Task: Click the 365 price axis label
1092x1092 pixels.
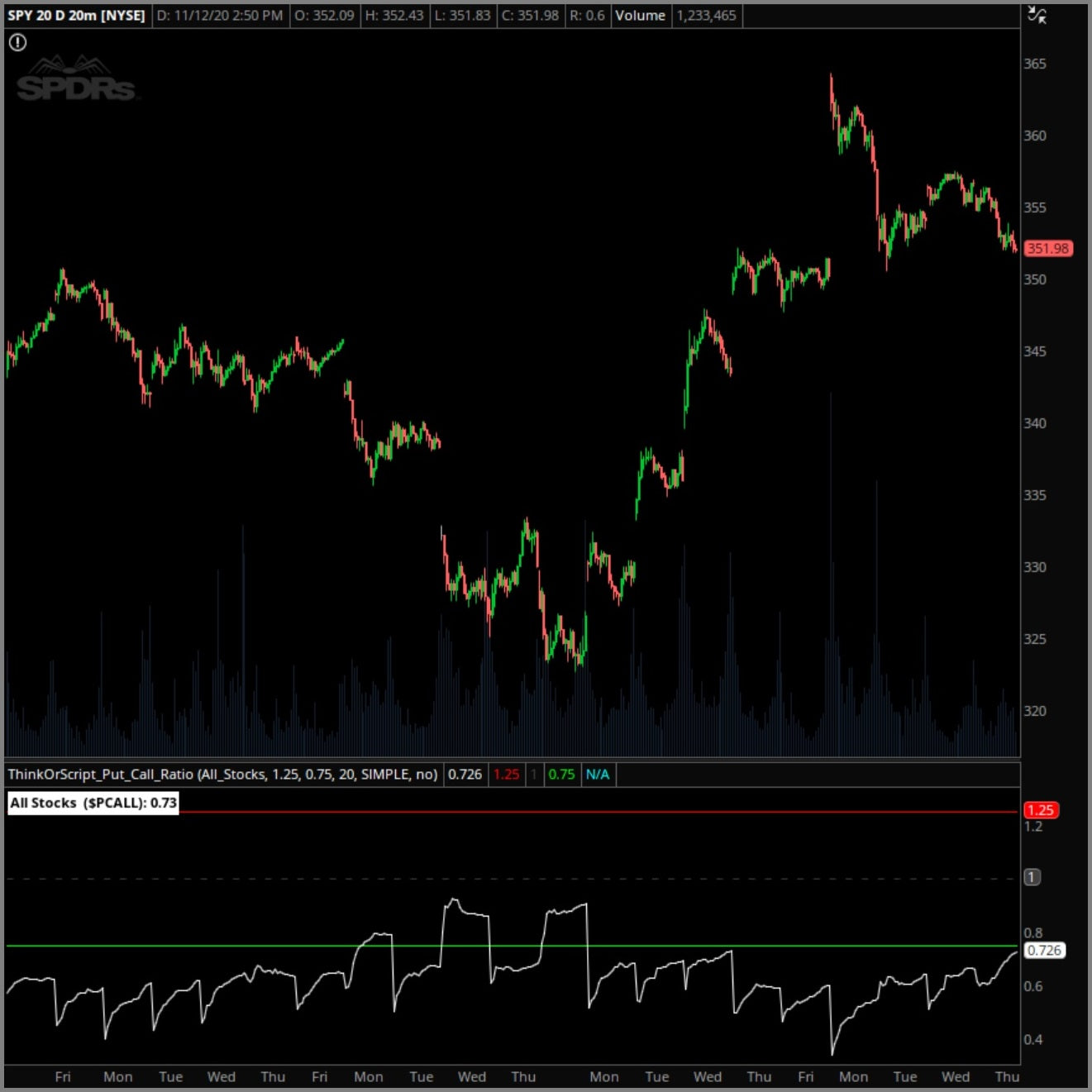Action: click(1035, 64)
